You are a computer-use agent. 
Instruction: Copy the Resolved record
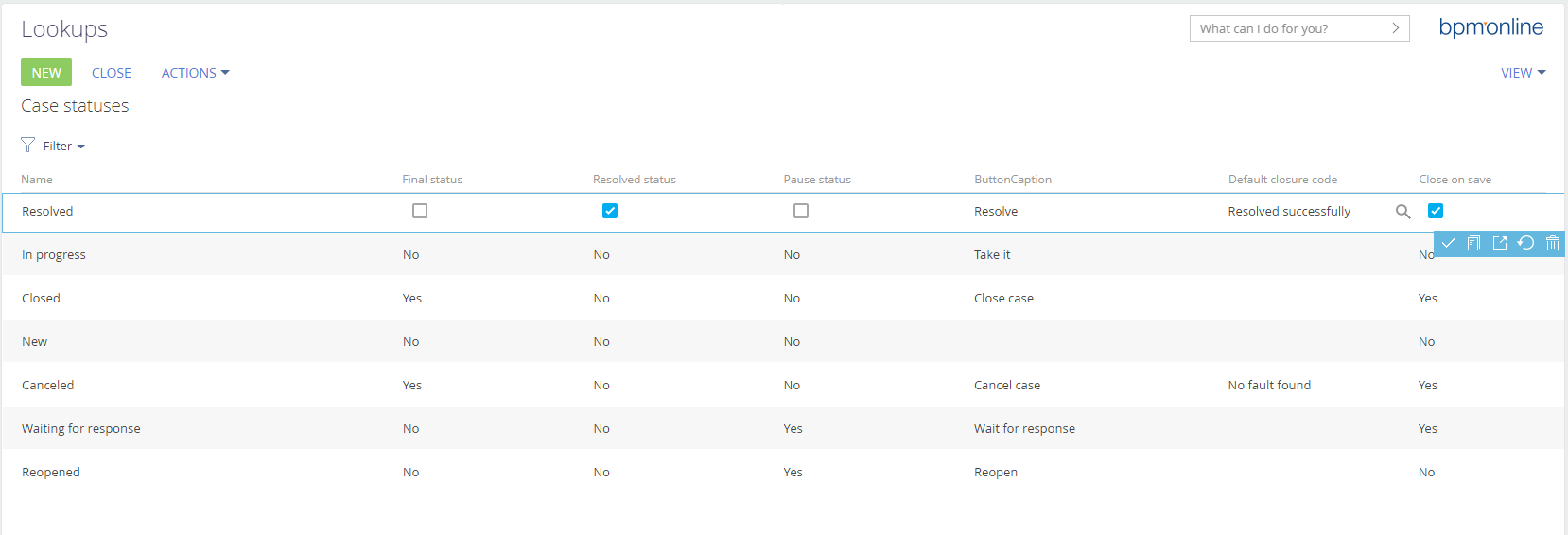[1473, 243]
